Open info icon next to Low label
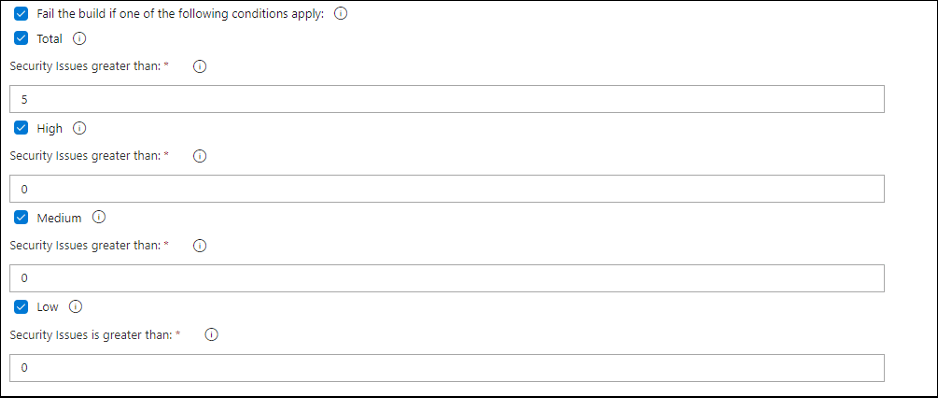938x398 pixels. [x=75, y=306]
